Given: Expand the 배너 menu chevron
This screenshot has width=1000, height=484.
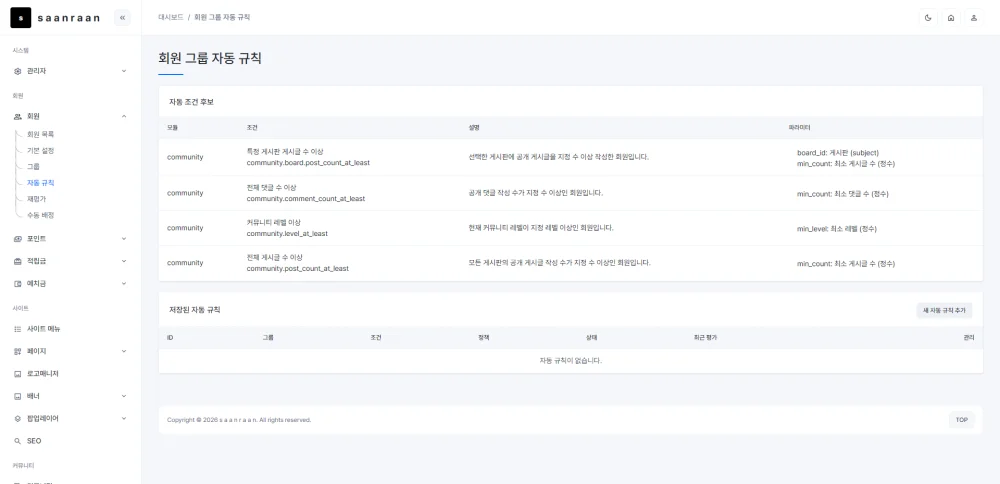Looking at the screenshot, I should [124, 396].
